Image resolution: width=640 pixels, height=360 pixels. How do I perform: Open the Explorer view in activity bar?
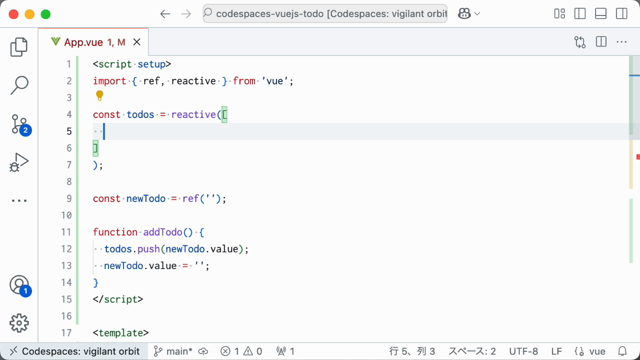(19, 47)
